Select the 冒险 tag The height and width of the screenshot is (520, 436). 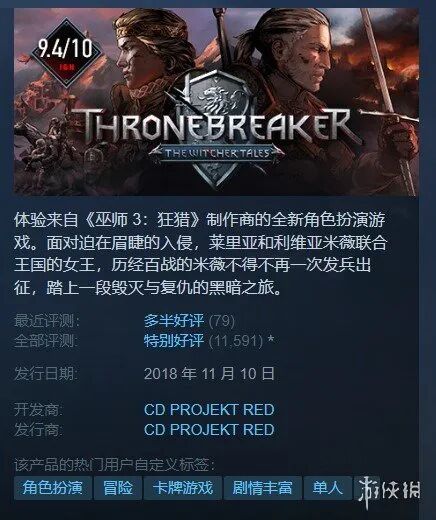[118, 488]
